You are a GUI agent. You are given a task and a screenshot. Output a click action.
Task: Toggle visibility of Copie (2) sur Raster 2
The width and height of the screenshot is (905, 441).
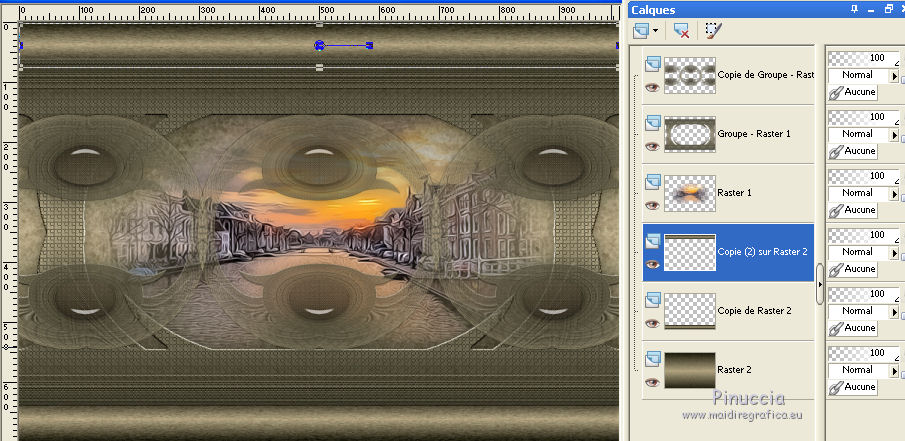click(652, 264)
